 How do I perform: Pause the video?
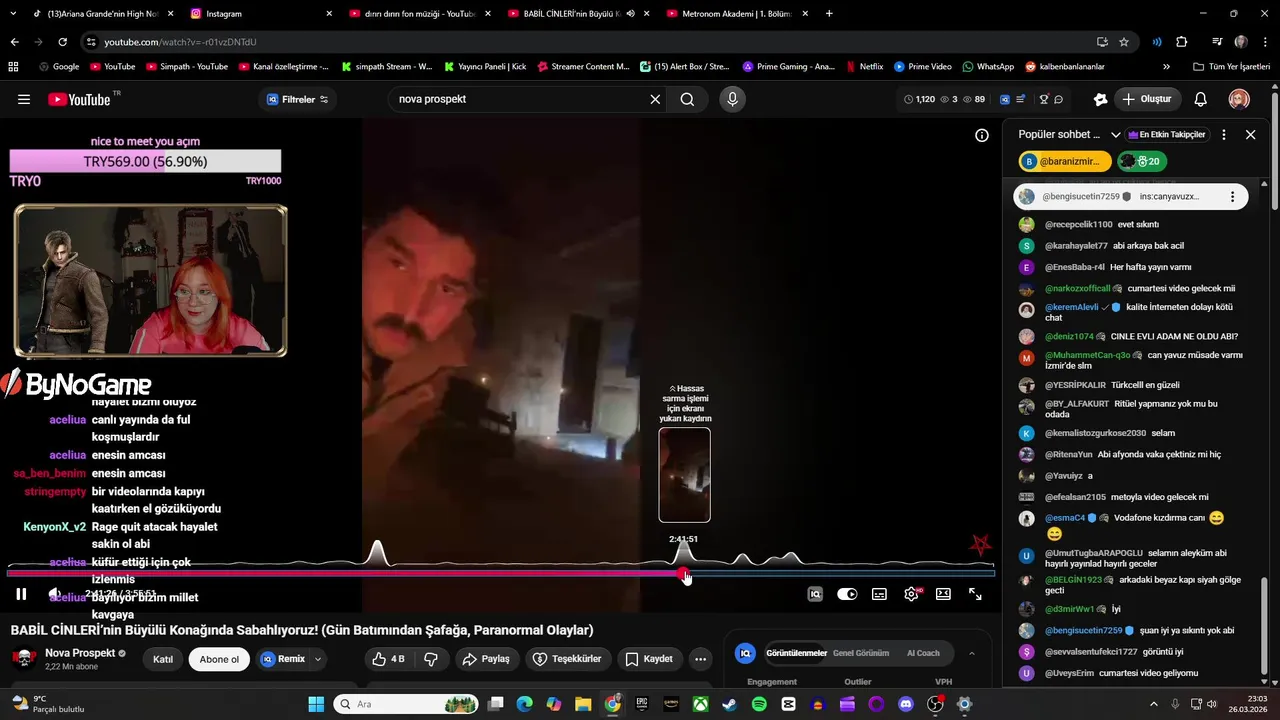pyautogui.click(x=21, y=594)
